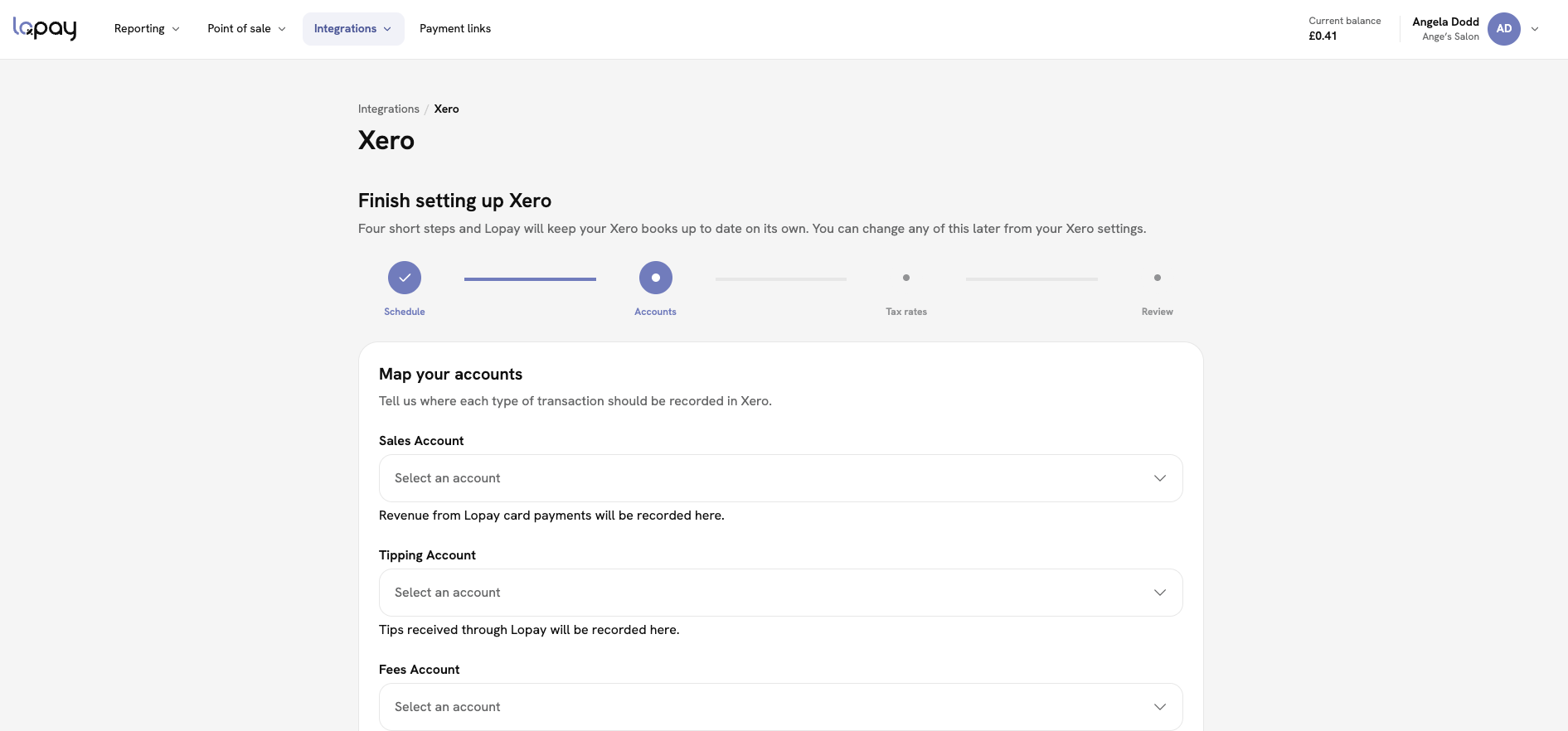The height and width of the screenshot is (731, 1568).
Task: Open the AD user avatar
Action: [1503, 29]
